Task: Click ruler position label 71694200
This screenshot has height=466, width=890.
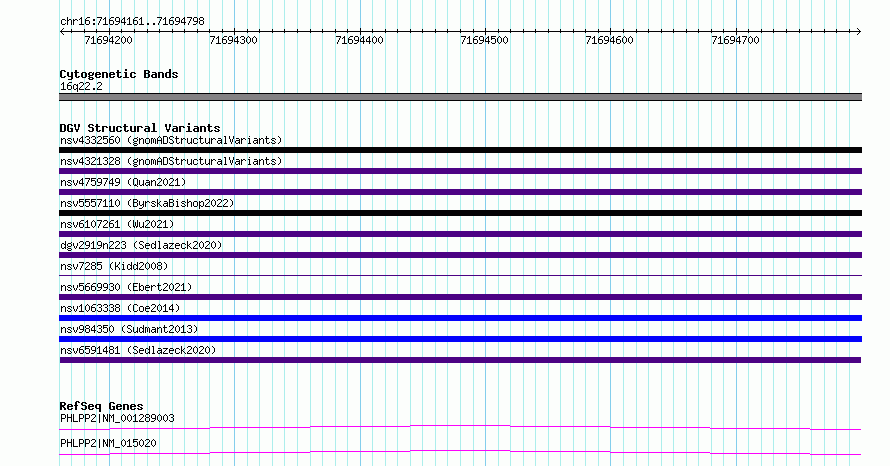Action: [108, 40]
